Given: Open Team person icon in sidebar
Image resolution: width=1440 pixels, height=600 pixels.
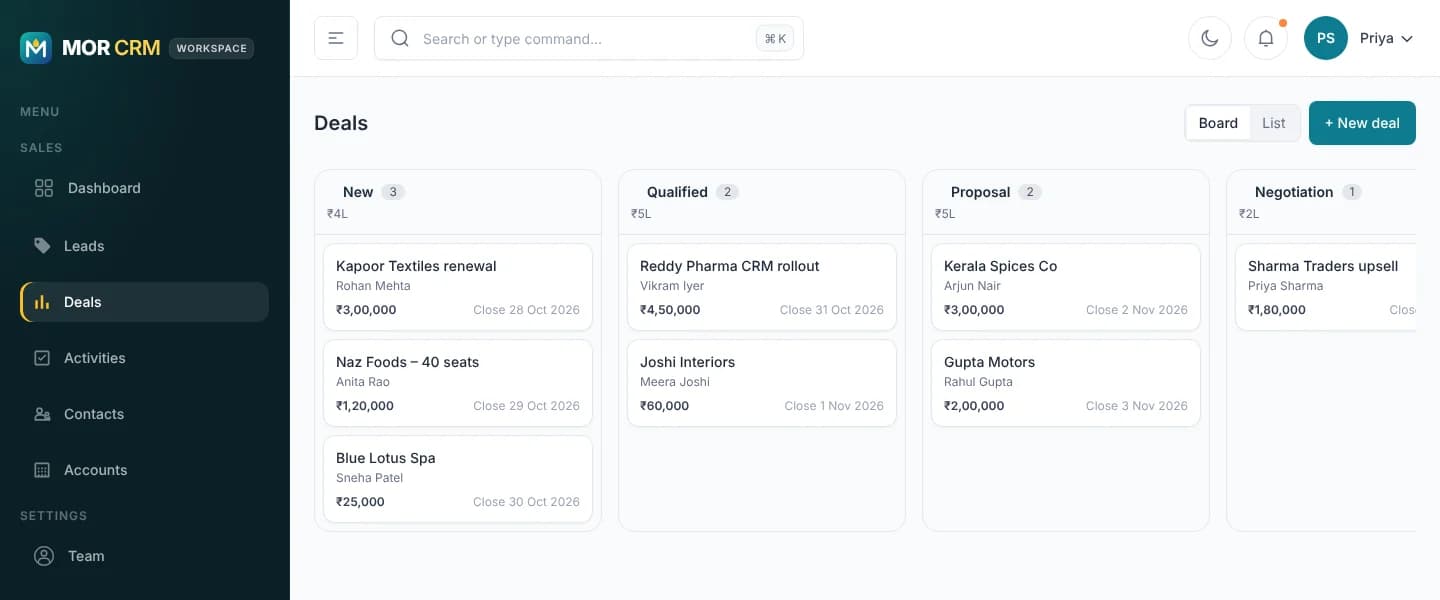Looking at the screenshot, I should click(44, 556).
